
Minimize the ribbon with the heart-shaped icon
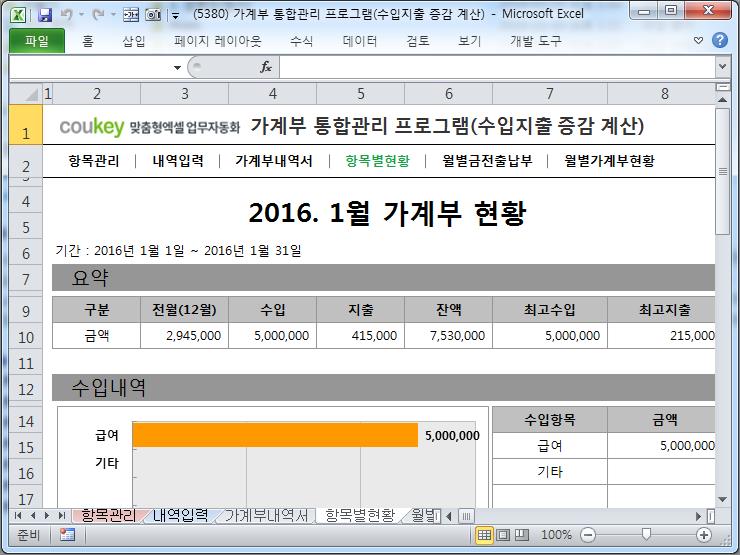[x=698, y=41]
